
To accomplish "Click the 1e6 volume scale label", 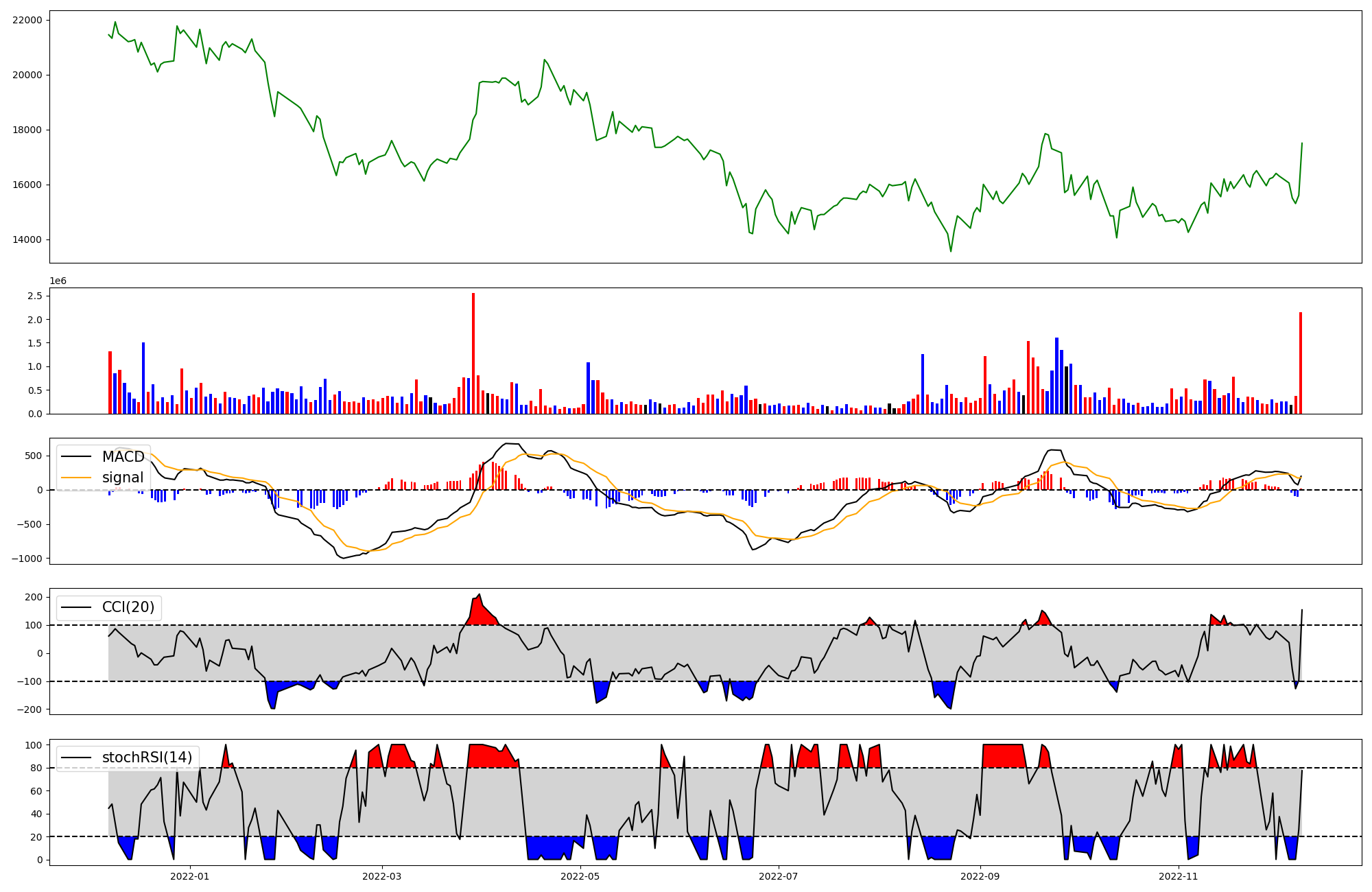I will coord(58,281).
